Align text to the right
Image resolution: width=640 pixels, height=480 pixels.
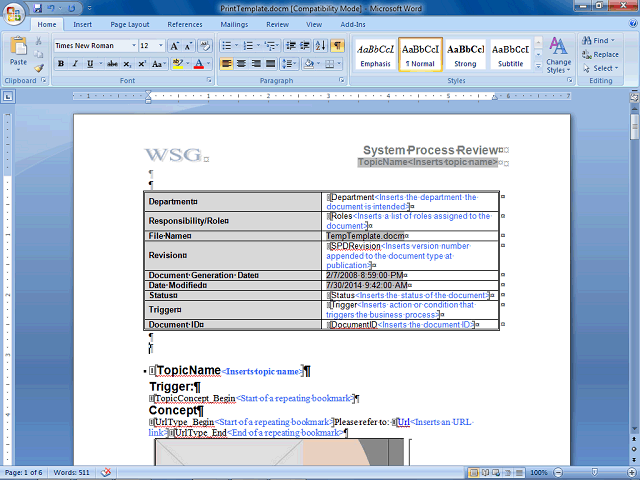pos(256,64)
